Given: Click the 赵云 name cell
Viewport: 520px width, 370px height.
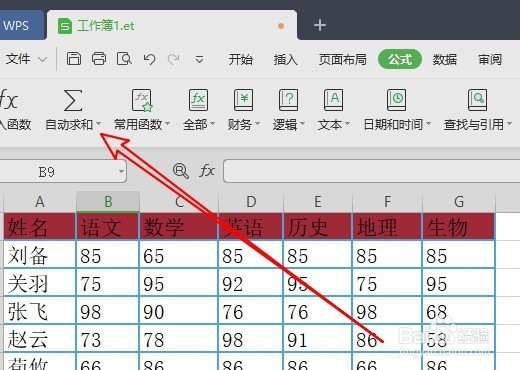Looking at the screenshot, I should tap(40, 339).
